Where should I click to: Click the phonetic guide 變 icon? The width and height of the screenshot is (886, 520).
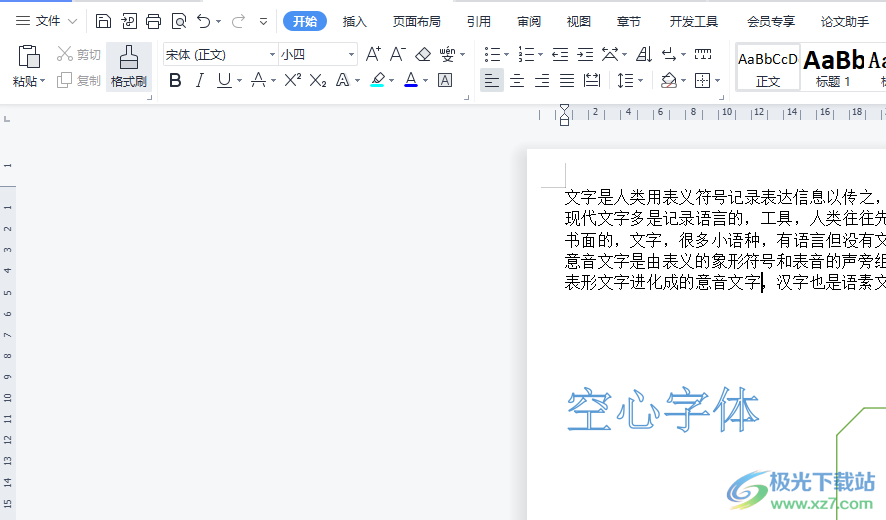447,54
